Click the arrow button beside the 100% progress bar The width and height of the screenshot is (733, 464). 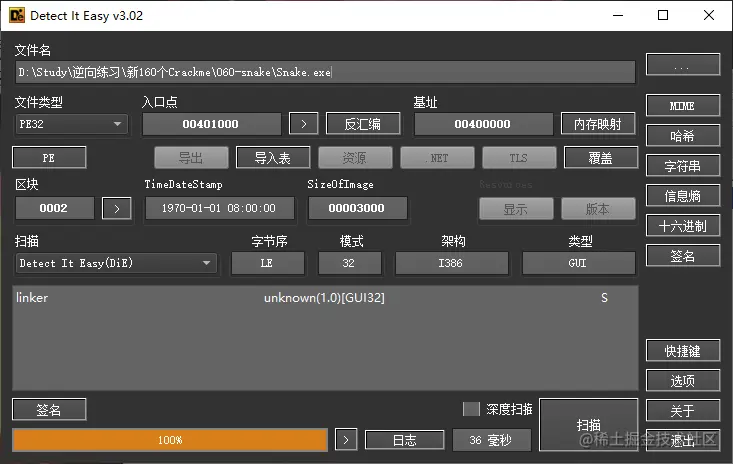[346, 440]
